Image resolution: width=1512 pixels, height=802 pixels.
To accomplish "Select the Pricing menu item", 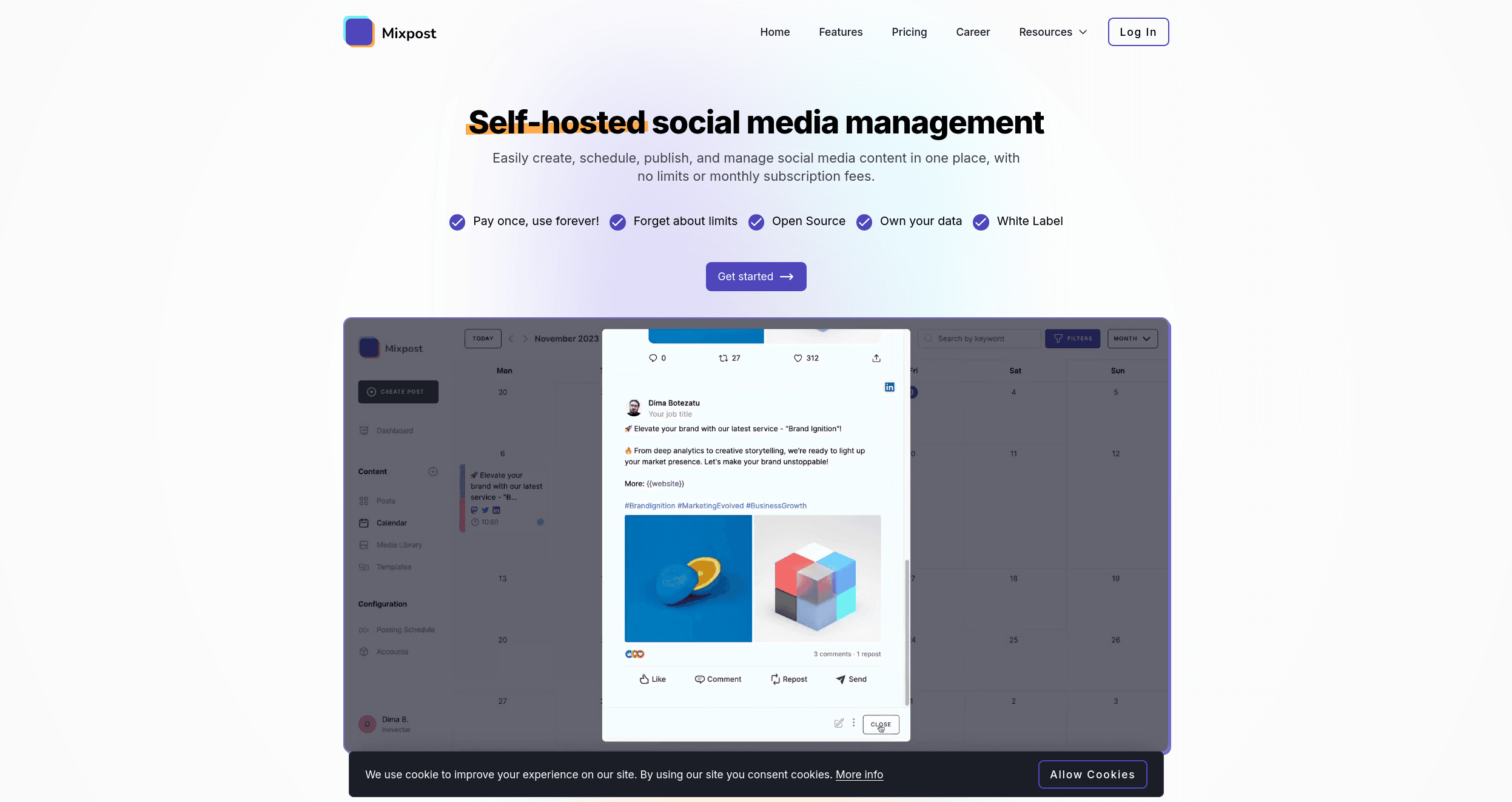I will pos(909,31).
